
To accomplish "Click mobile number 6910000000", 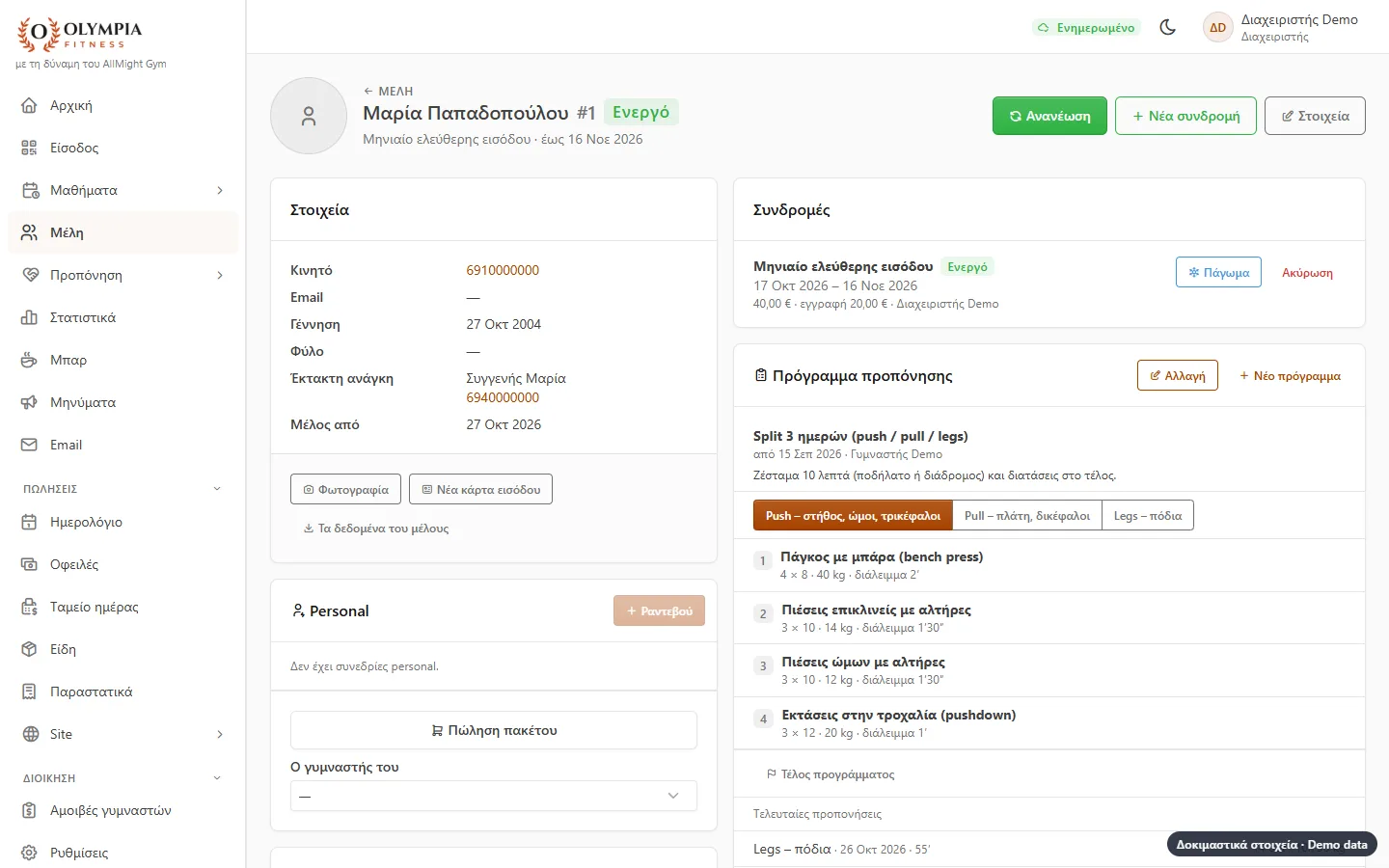I will 503,270.
